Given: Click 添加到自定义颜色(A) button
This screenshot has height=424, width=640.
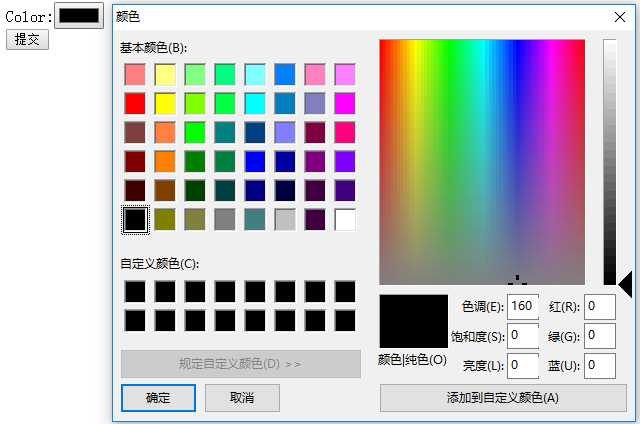Looking at the screenshot, I should pyautogui.click(x=503, y=398).
